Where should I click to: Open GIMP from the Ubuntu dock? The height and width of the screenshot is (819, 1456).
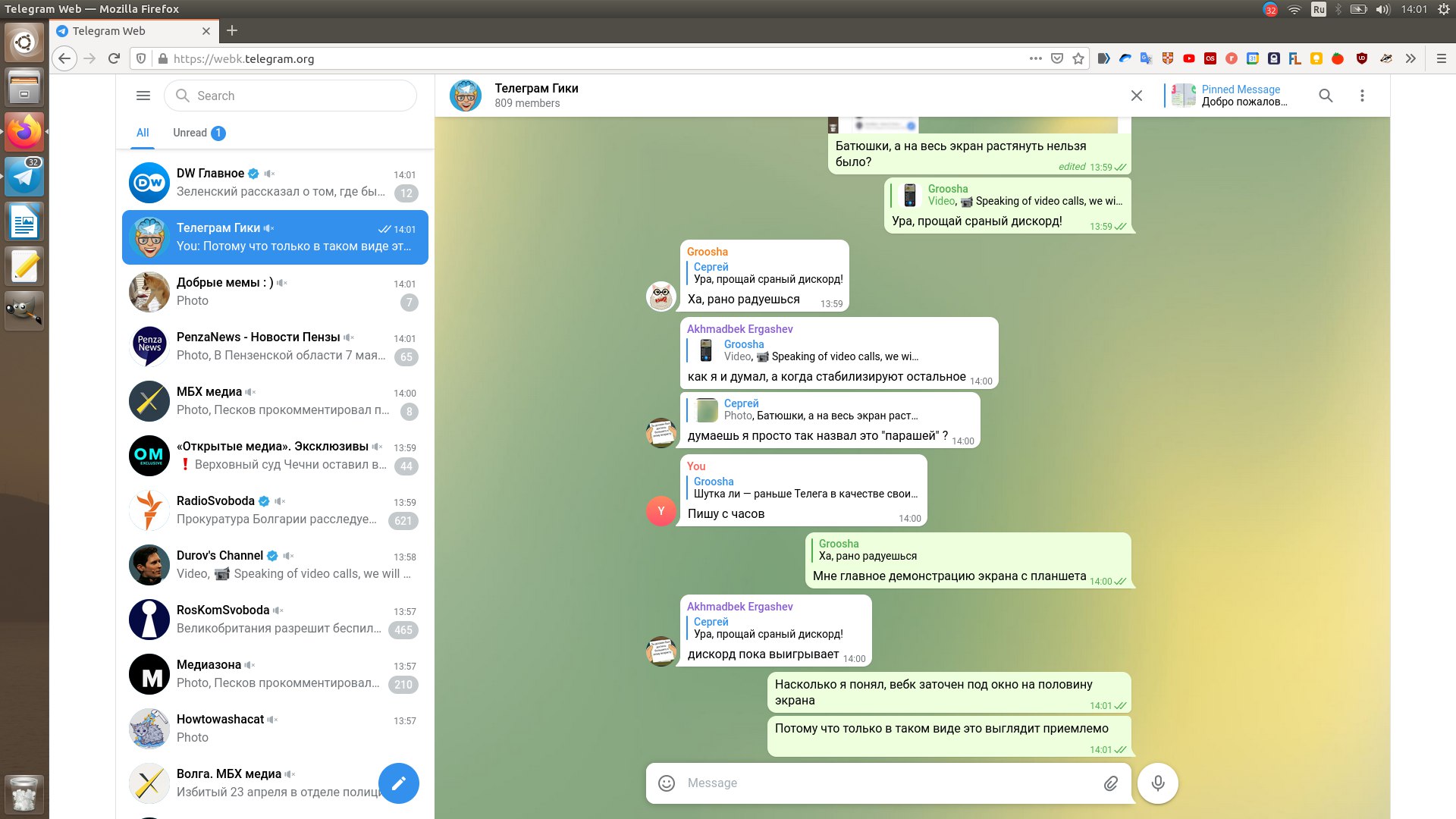point(24,311)
